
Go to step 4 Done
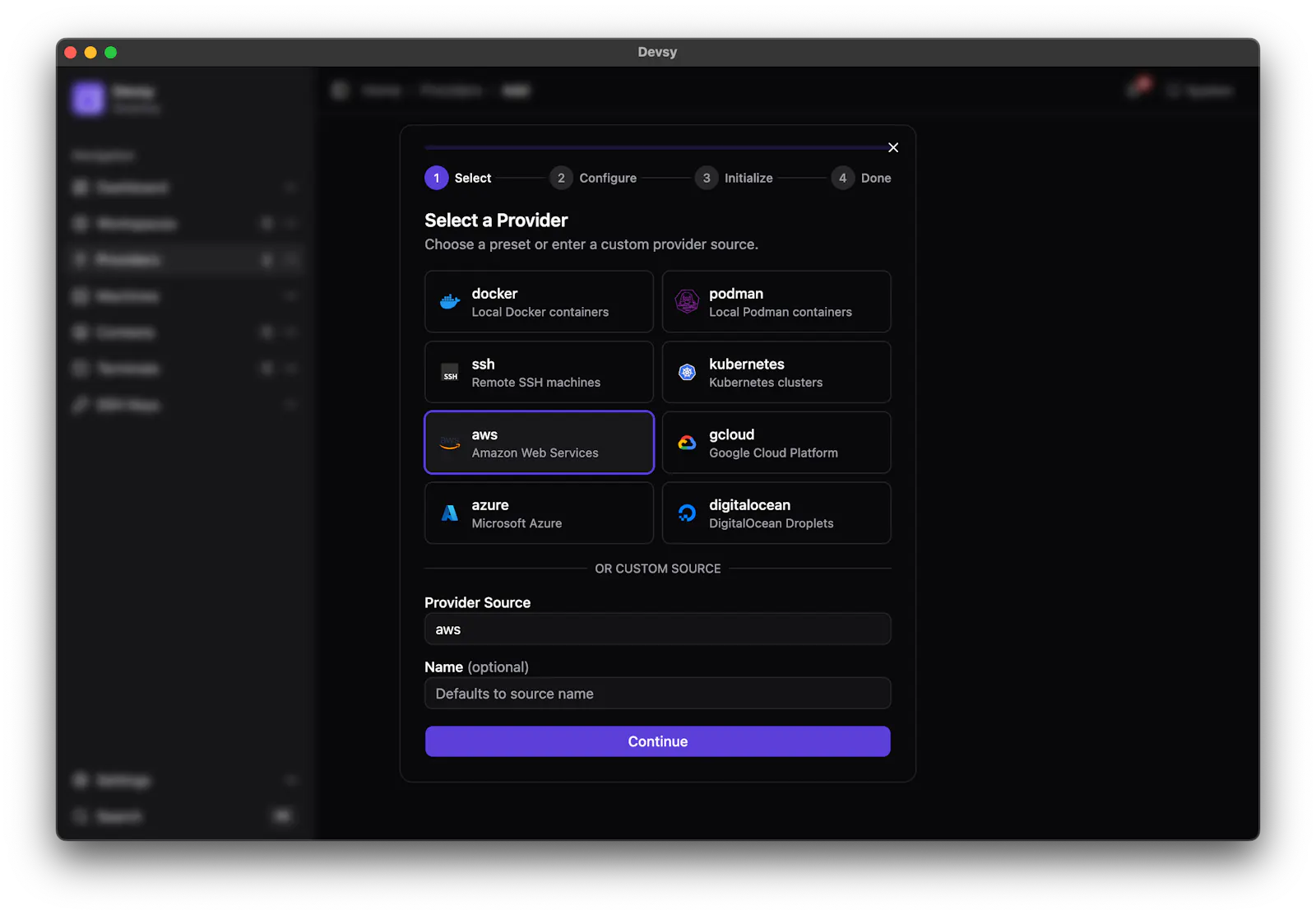861,178
